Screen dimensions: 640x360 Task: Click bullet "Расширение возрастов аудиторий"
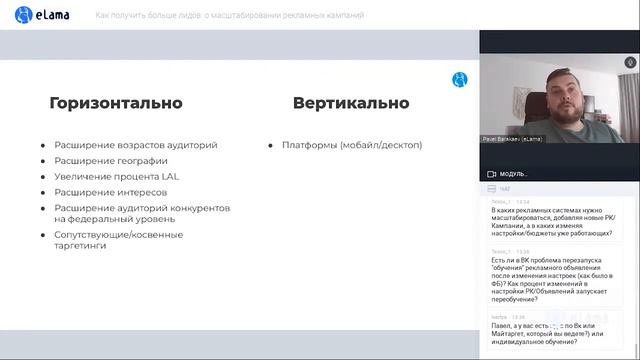click(136, 145)
